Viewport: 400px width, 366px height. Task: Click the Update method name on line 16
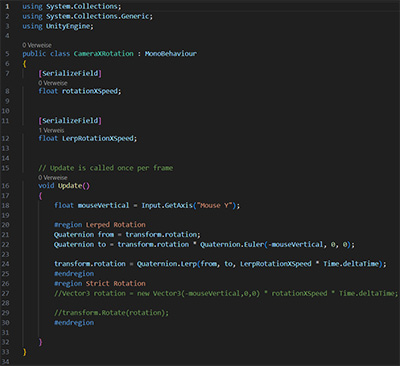pyautogui.click(x=70, y=186)
